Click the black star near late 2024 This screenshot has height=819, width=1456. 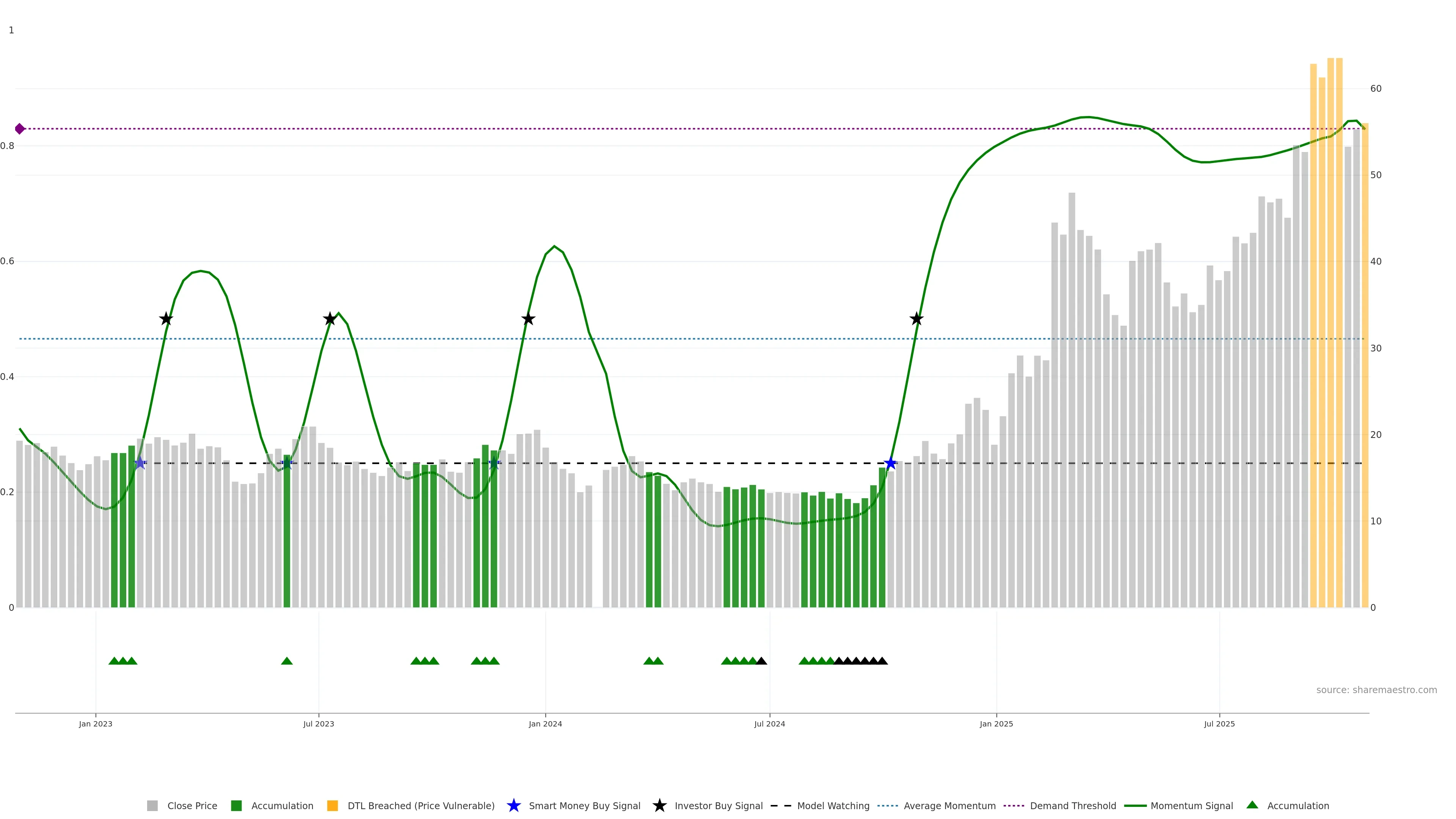pos(917,319)
